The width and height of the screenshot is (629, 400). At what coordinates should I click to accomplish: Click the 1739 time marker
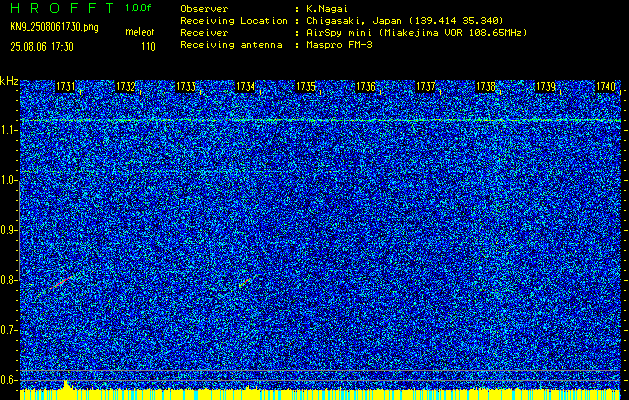(546, 87)
